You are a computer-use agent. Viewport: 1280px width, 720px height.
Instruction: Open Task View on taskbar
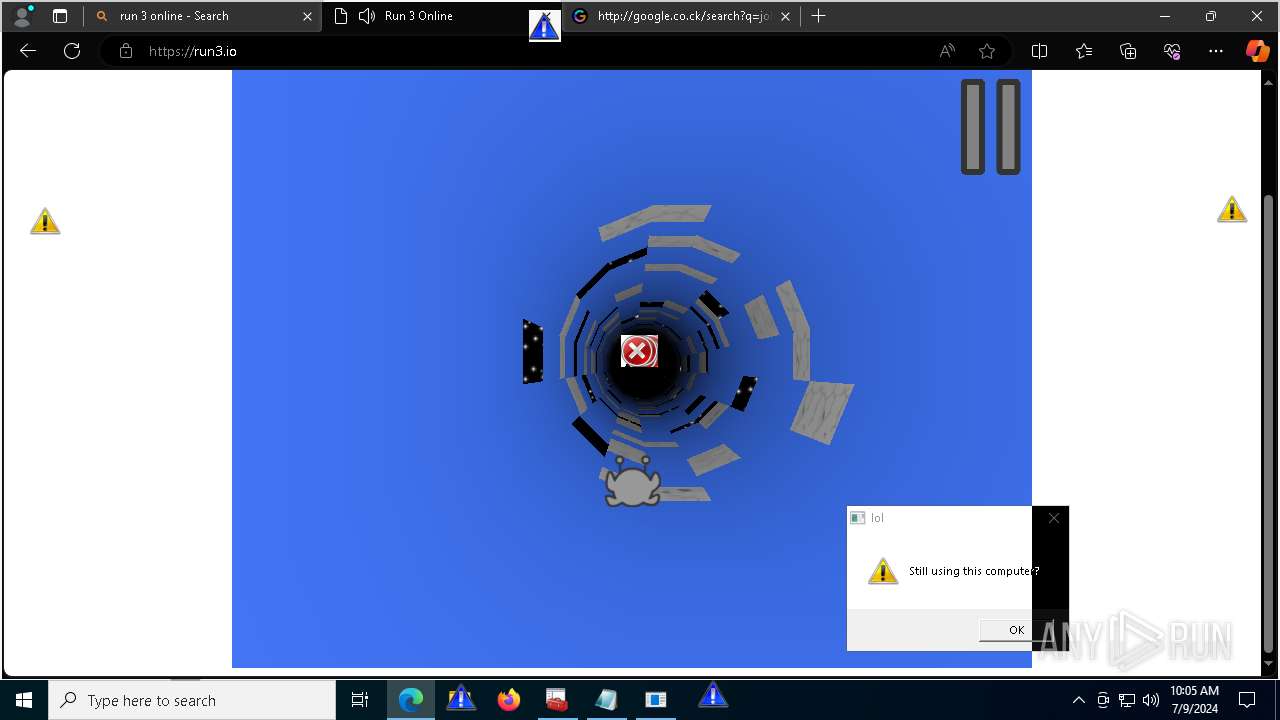coord(360,700)
